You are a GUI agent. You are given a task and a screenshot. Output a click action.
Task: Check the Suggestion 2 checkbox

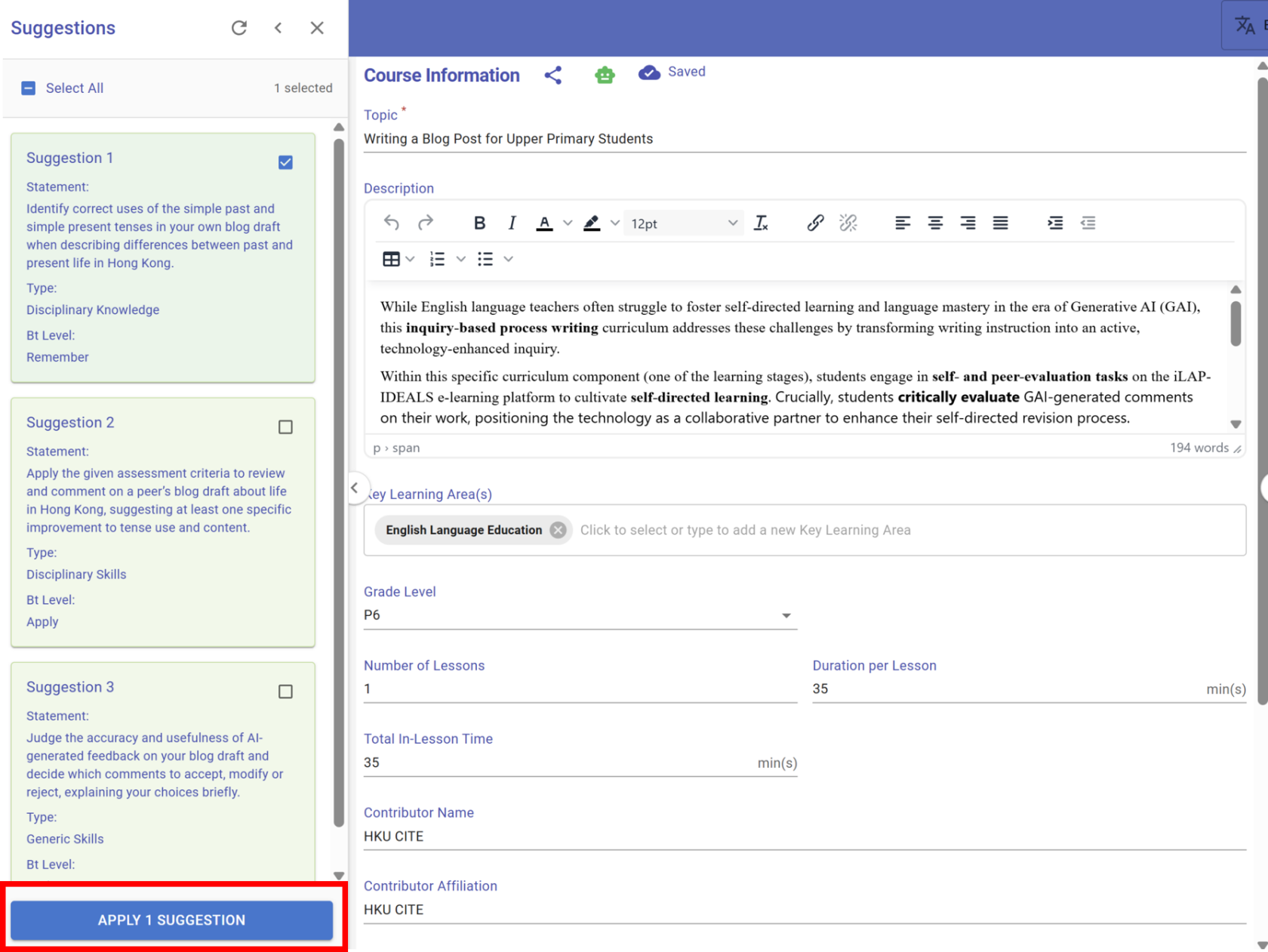(x=285, y=427)
